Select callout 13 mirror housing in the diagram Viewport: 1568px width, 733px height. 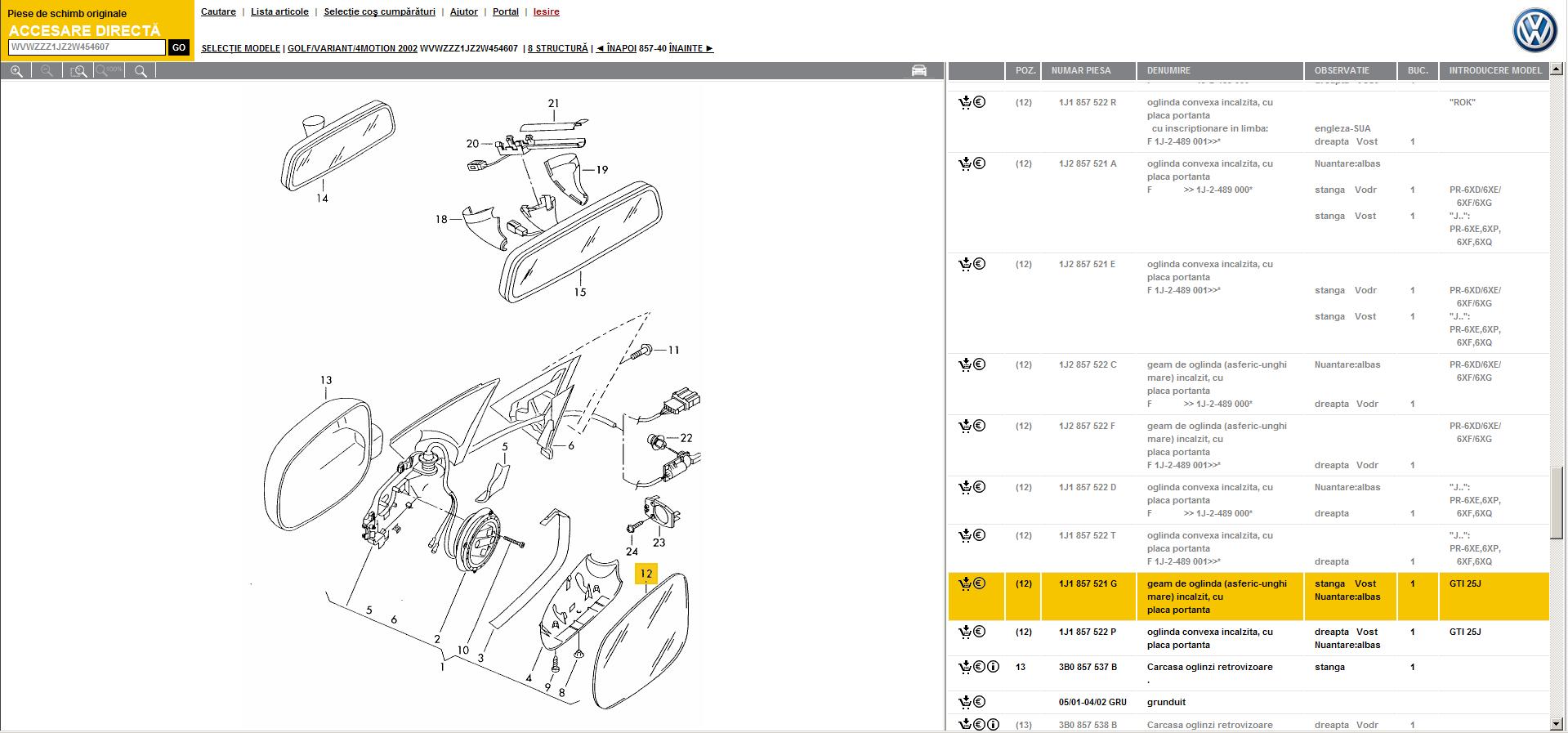coord(326,380)
